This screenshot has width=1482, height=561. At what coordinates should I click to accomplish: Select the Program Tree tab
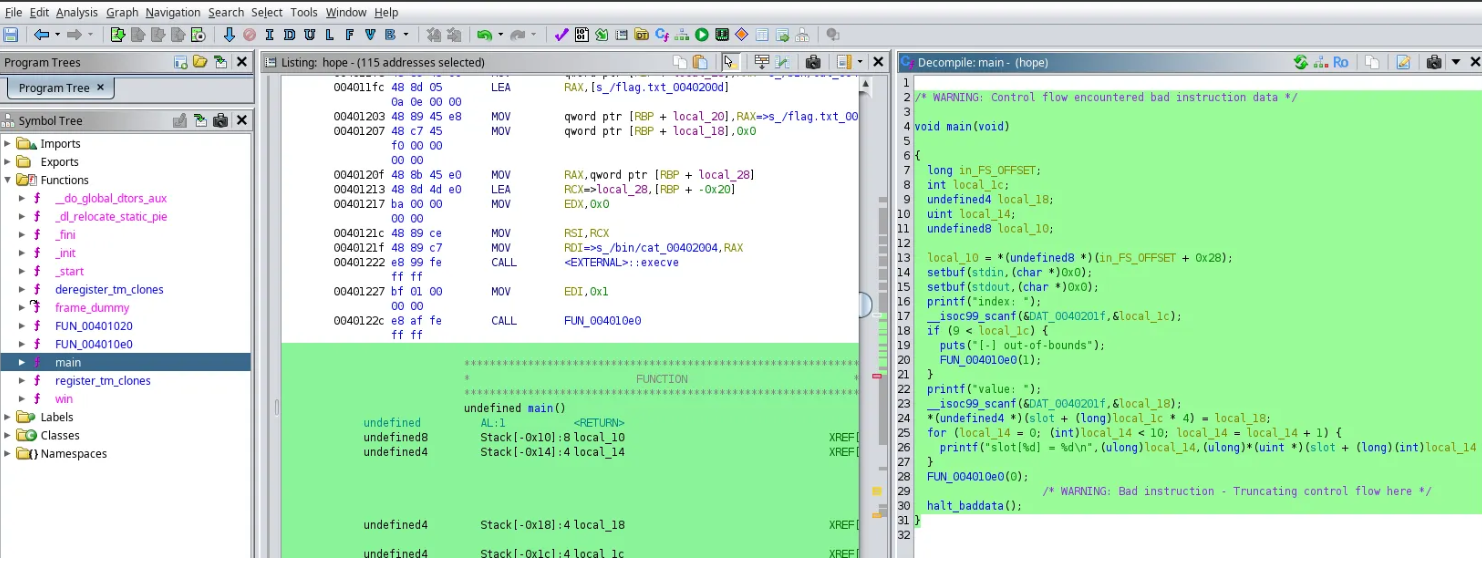[x=54, y=88]
